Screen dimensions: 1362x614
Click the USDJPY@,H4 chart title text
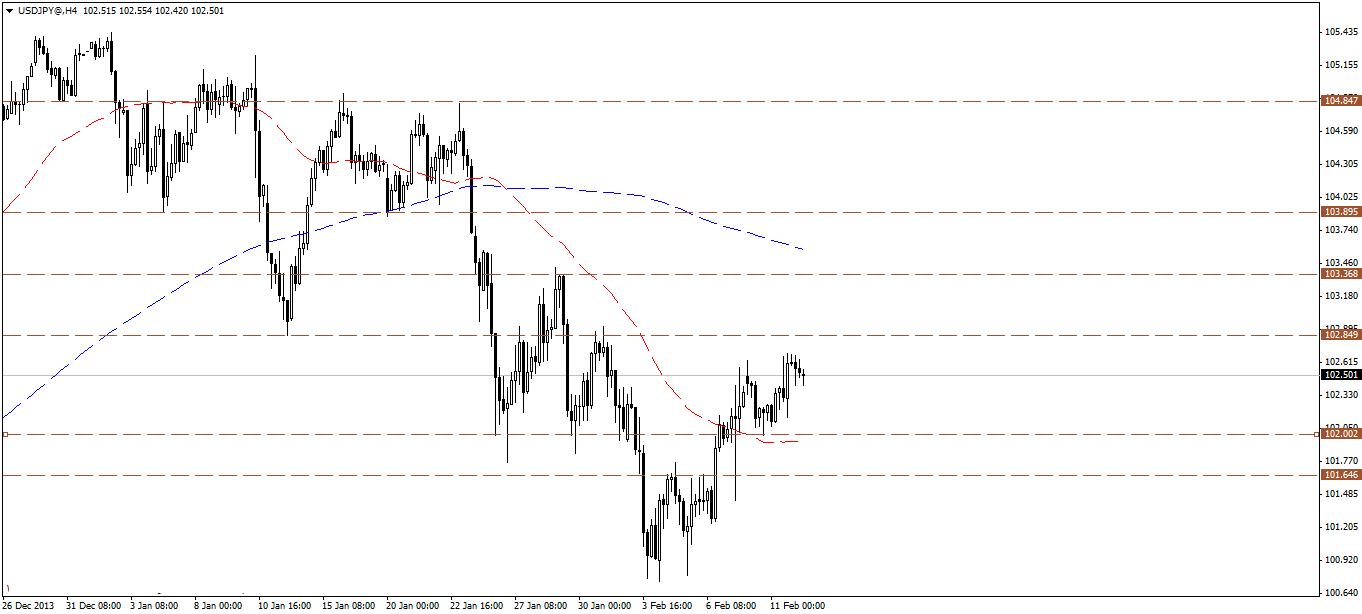(x=47, y=9)
